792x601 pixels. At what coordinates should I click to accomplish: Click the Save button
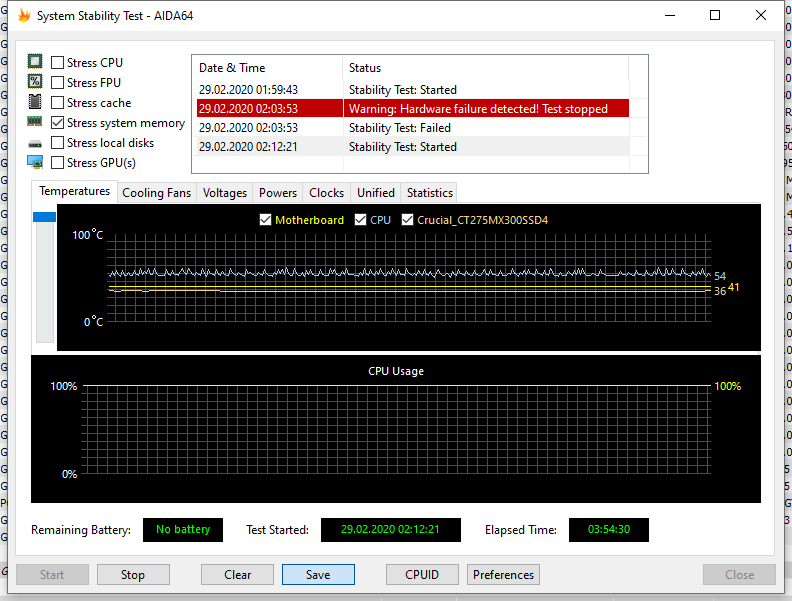318,575
